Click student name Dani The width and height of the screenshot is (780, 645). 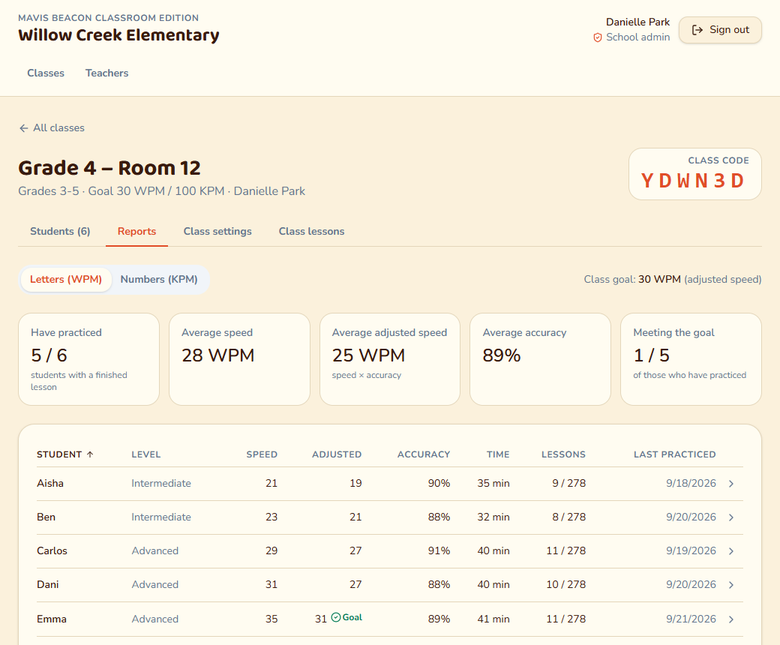pos(48,585)
